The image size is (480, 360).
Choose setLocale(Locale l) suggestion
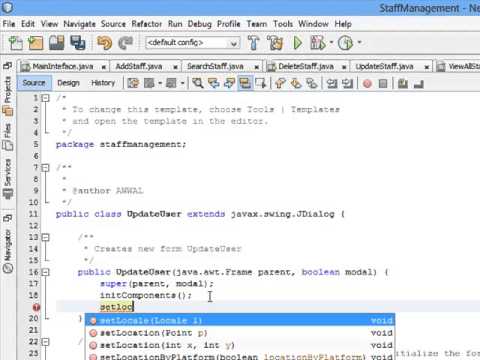pos(240,320)
